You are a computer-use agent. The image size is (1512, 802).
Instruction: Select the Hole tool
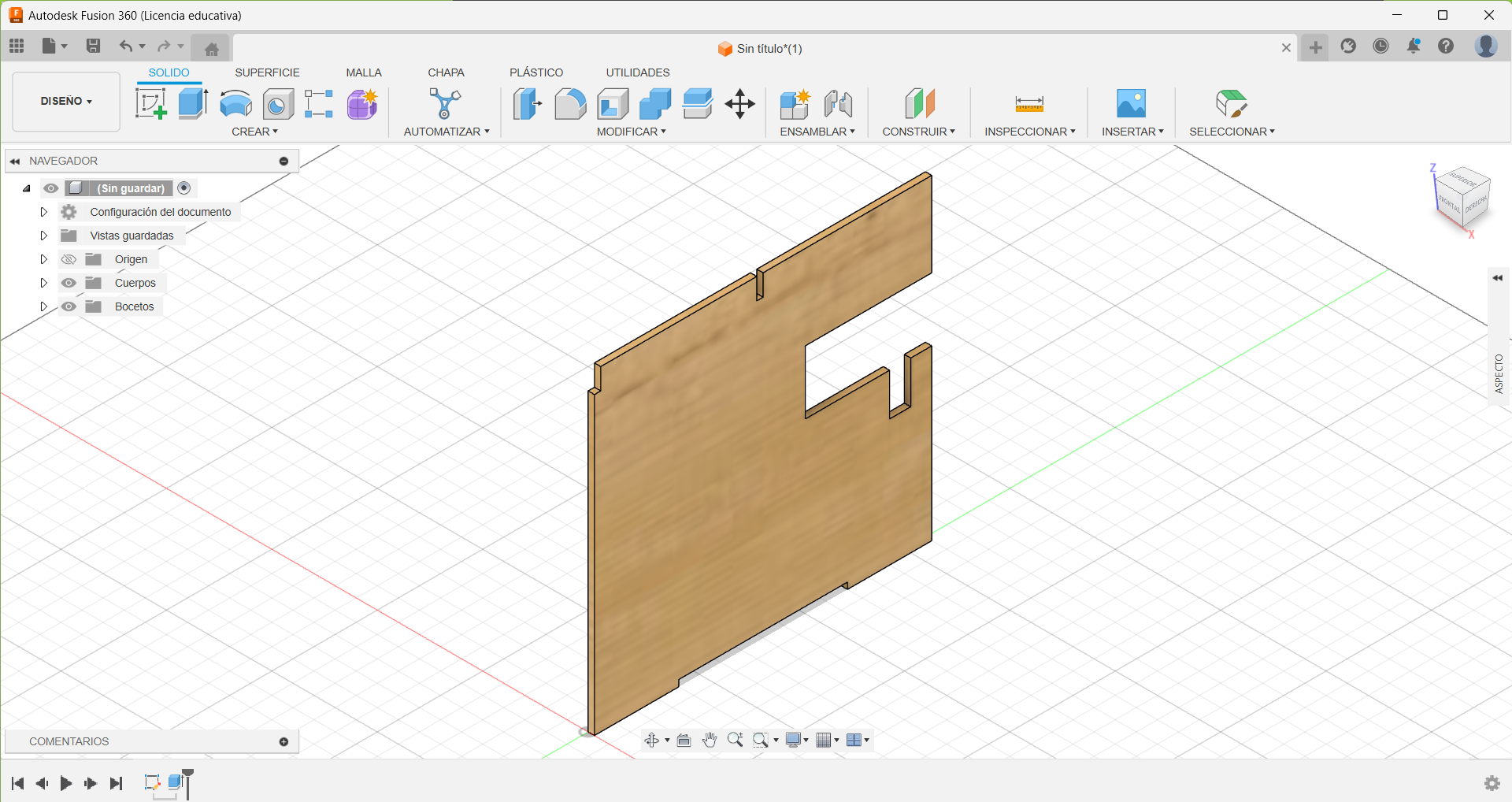click(x=278, y=104)
